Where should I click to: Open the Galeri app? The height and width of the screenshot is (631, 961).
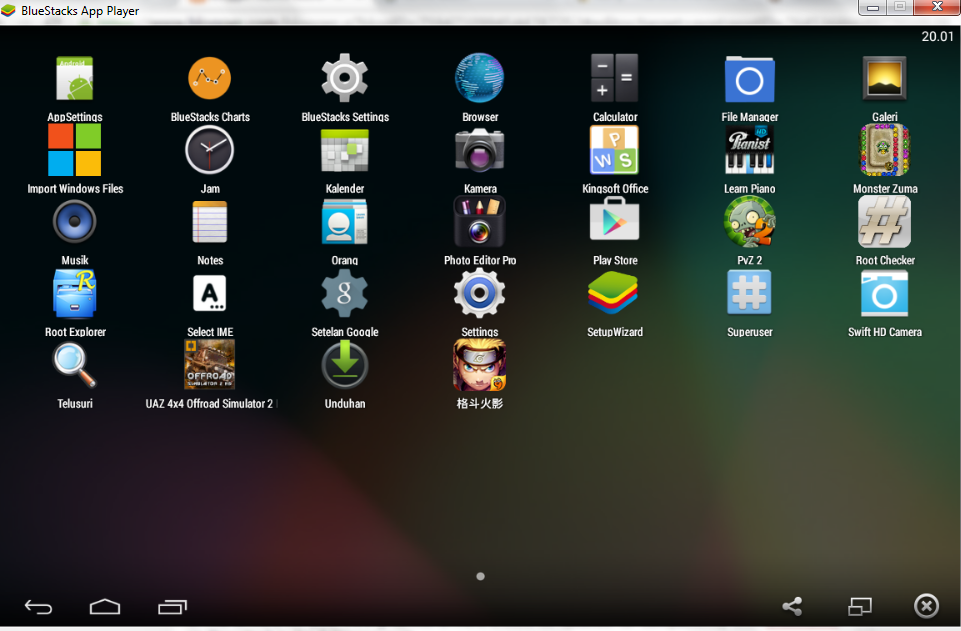point(884,78)
